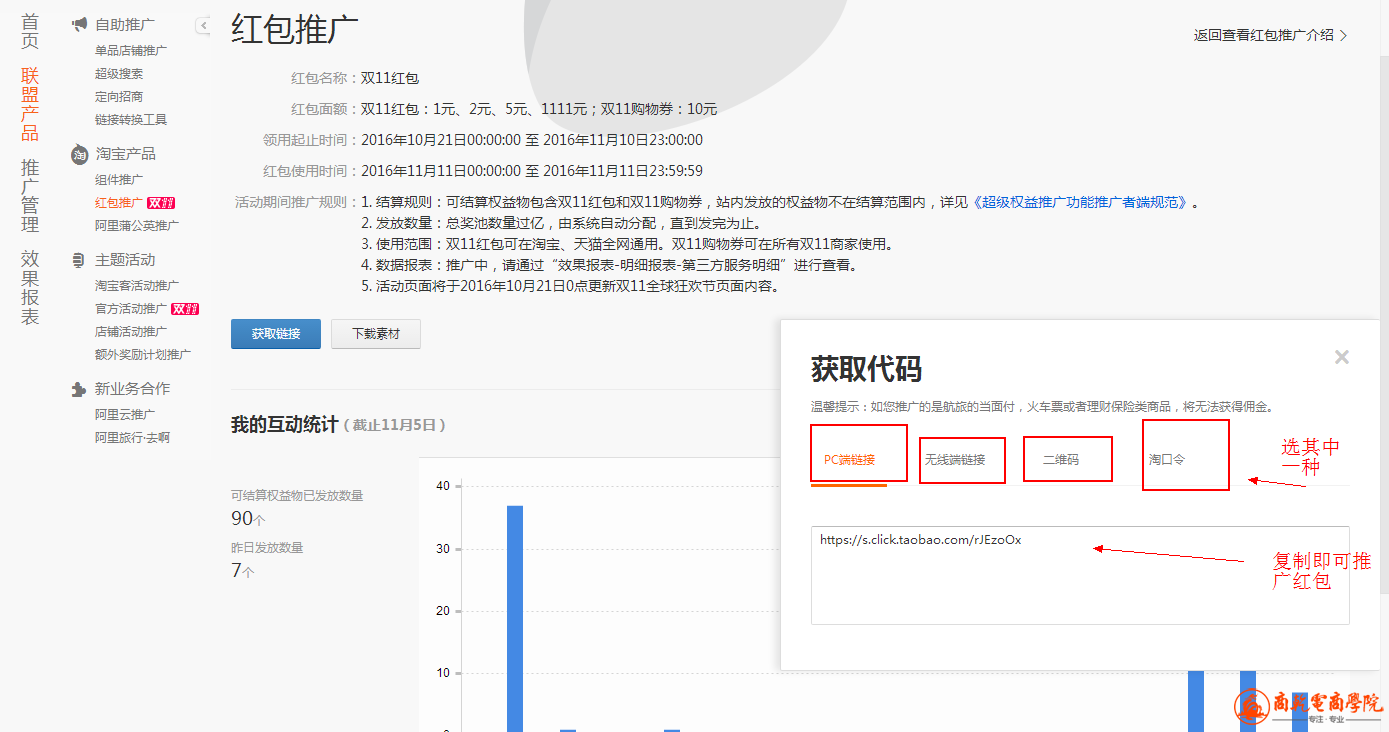Click the tallest blue bar in the chart
The width and height of the screenshot is (1389, 732).
point(515,618)
